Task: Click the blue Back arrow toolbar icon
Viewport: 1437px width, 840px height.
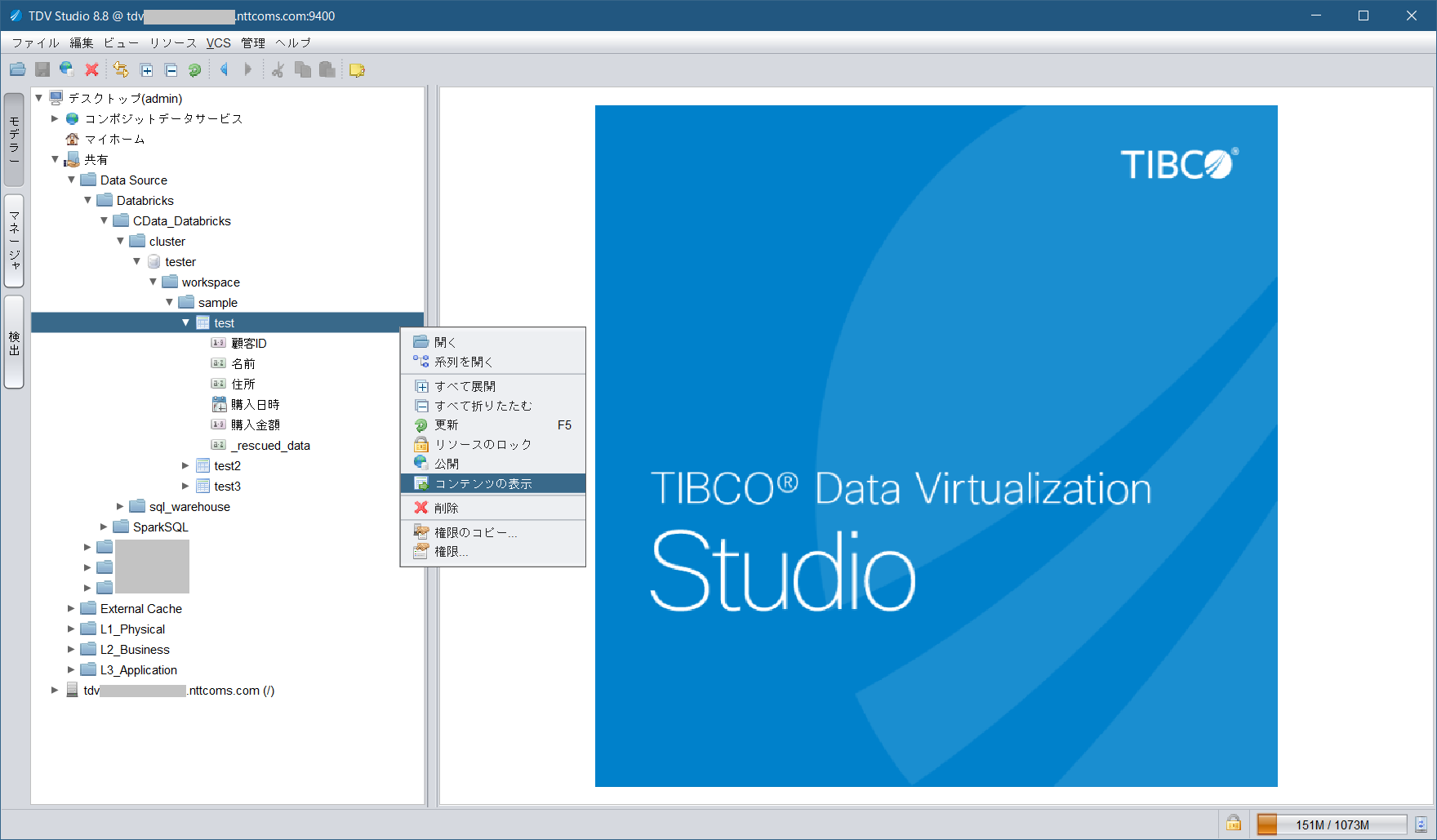Action: coord(224,70)
